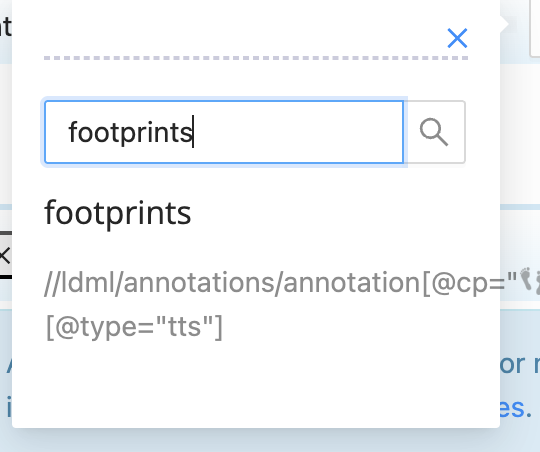Click the shaded page area beneath the popup
Image resolution: width=540 pixels, height=452 pixels.
click(270, 440)
